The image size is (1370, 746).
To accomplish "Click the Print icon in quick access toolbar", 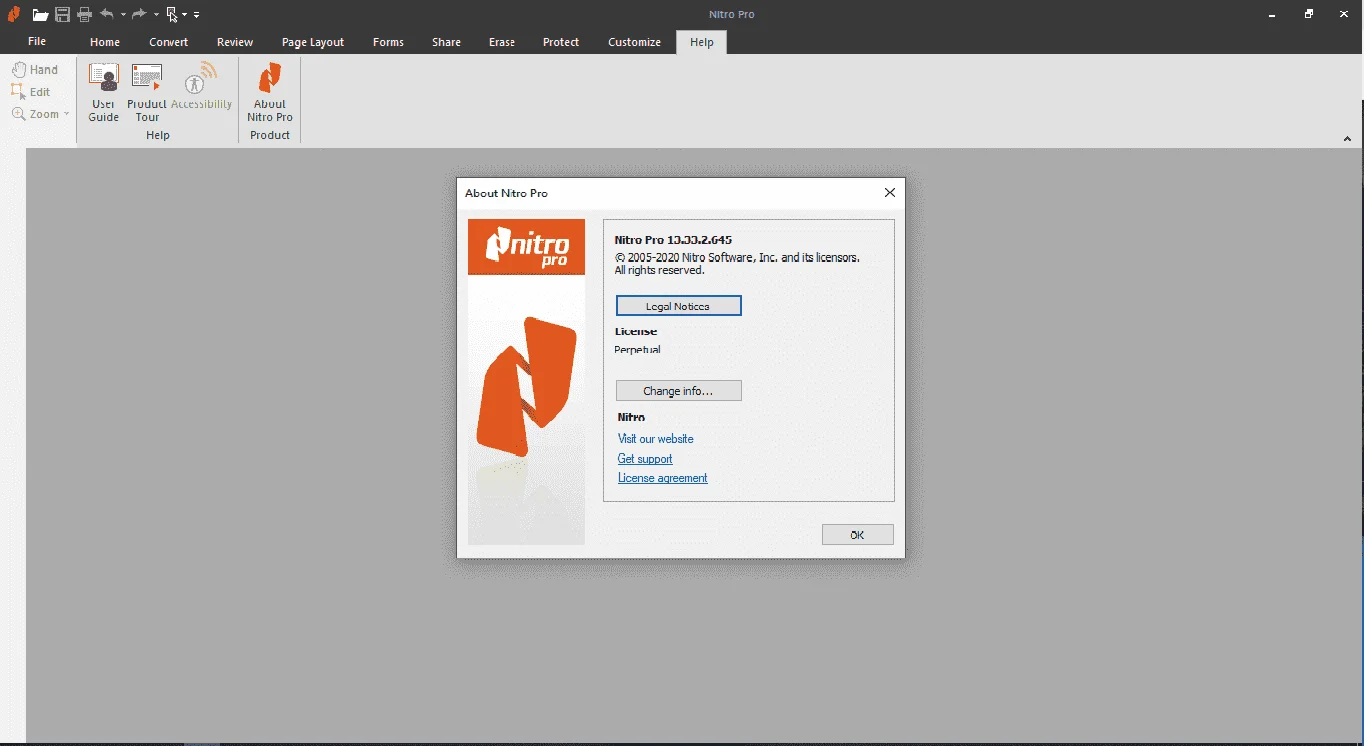I will (x=84, y=14).
